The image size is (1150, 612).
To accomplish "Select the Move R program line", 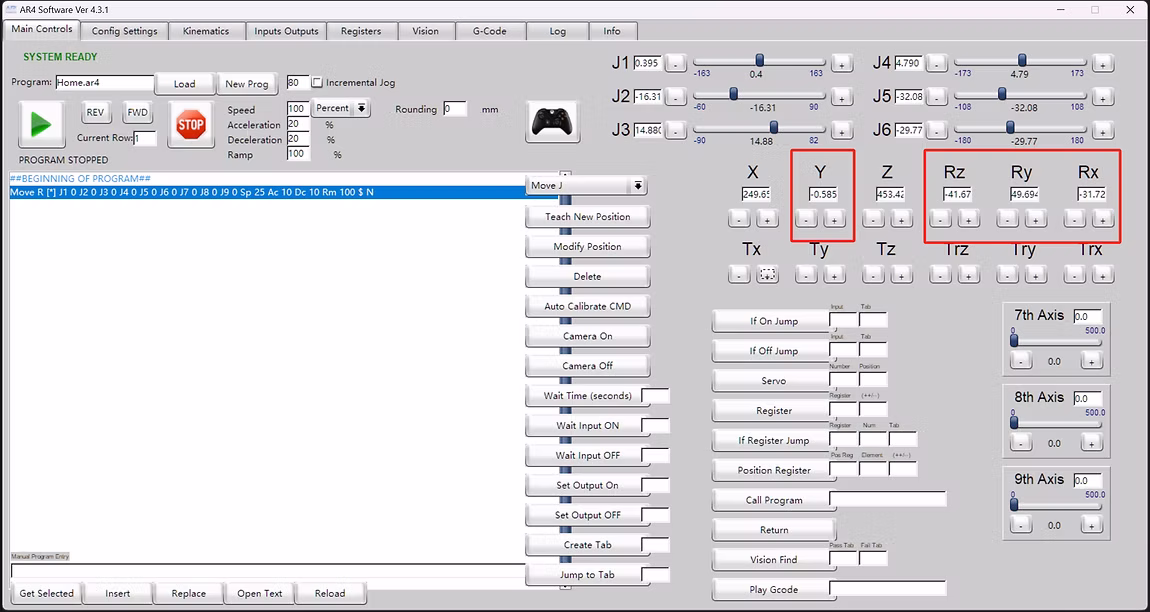I will pos(268,192).
